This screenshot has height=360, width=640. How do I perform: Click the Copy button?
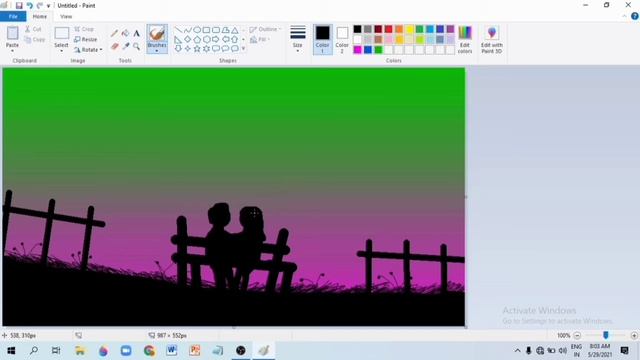pyautogui.click(x=35, y=40)
